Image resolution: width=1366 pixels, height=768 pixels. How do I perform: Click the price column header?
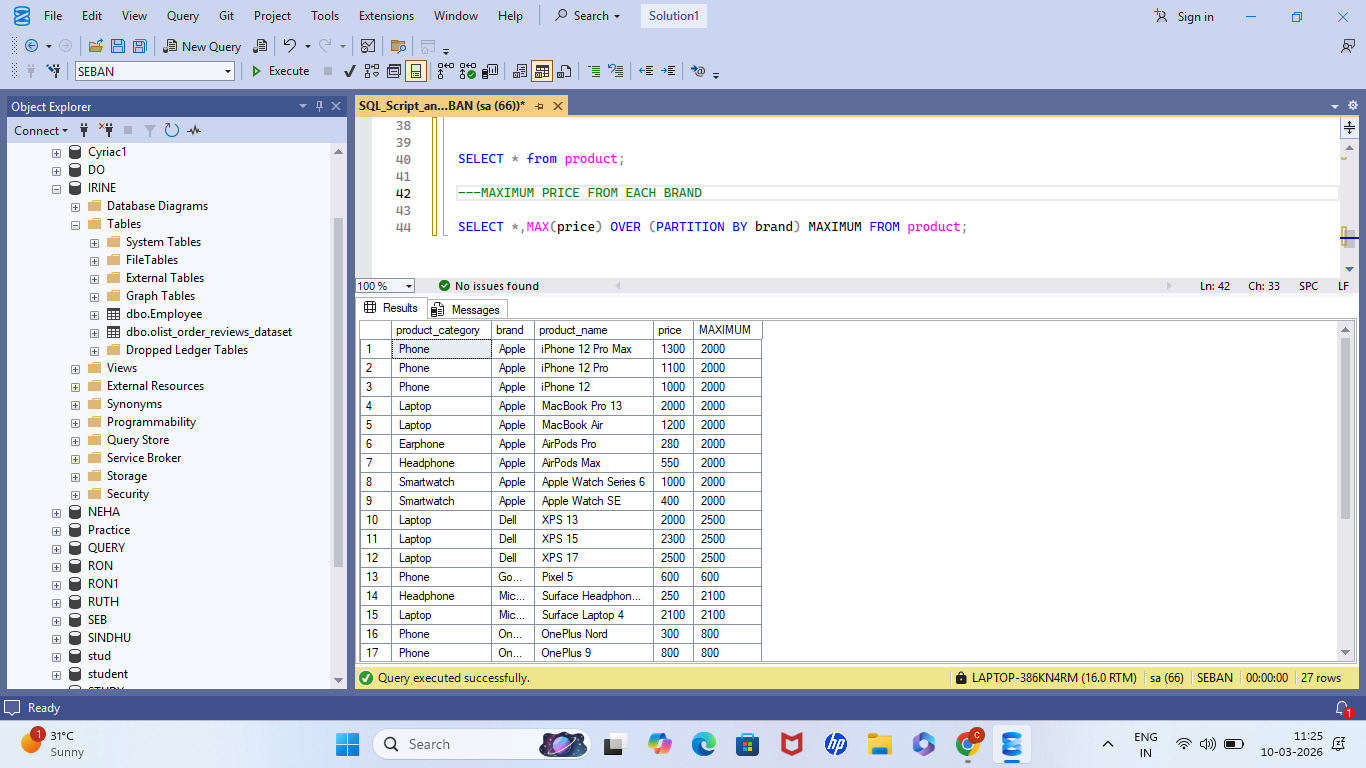point(673,330)
